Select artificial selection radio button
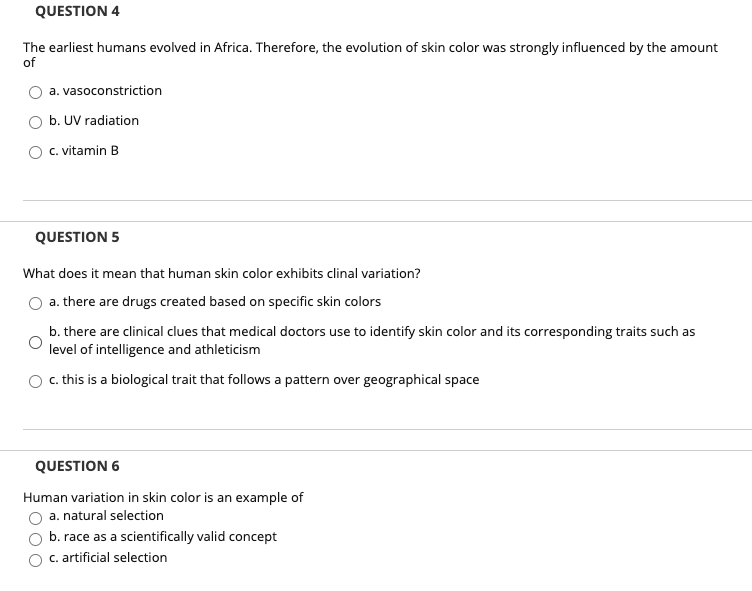Screen dimensions: 752x591 click(x=35, y=560)
